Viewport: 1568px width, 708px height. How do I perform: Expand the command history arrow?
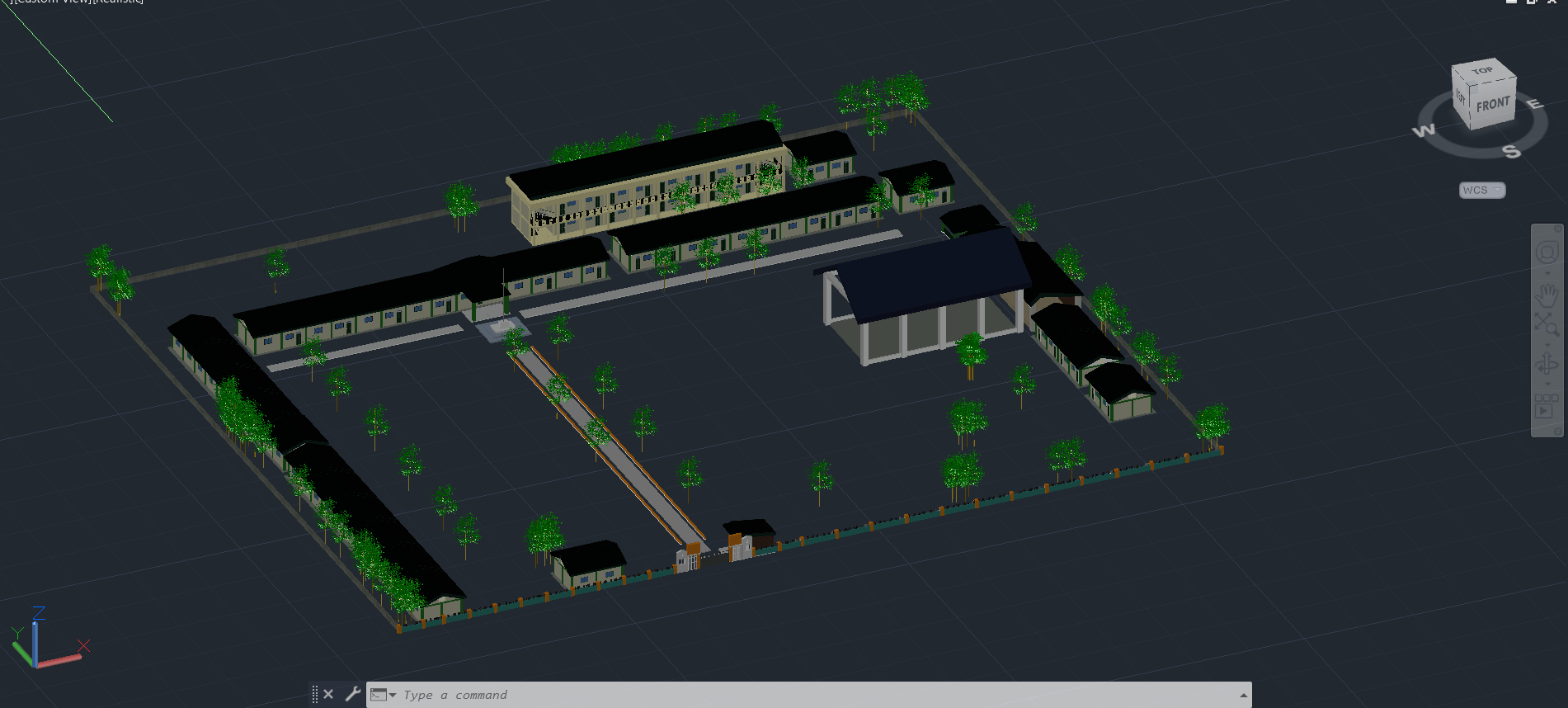coord(1243,696)
